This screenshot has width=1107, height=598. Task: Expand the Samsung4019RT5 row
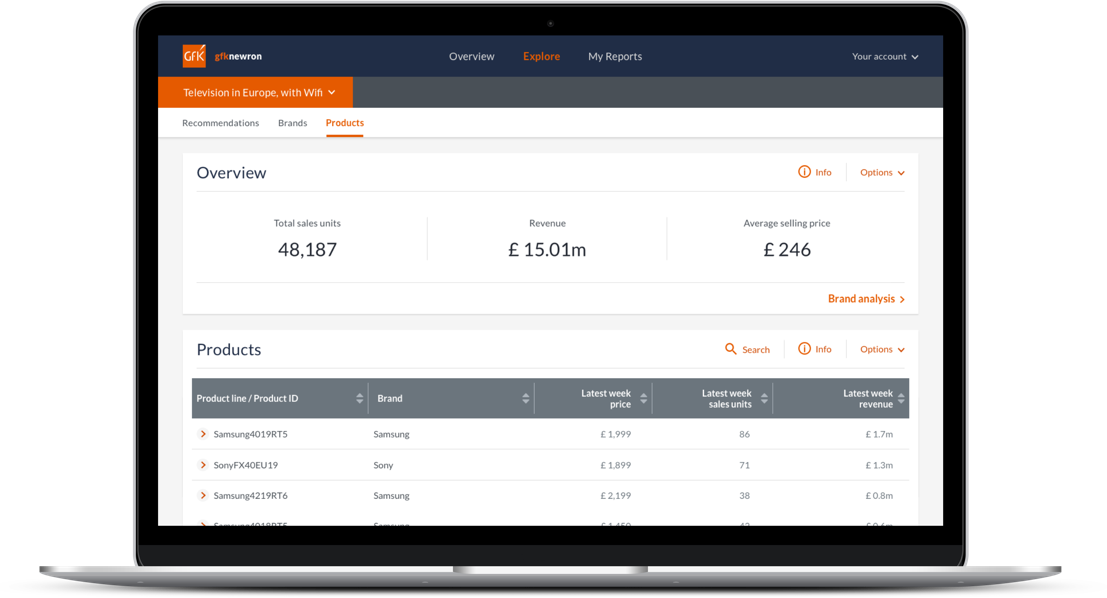203,434
